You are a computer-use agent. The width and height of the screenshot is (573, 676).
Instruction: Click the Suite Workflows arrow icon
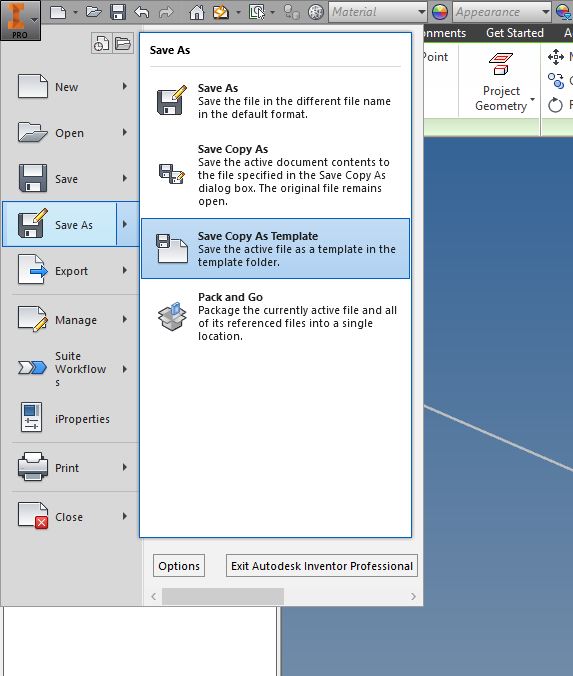[x=32, y=367]
